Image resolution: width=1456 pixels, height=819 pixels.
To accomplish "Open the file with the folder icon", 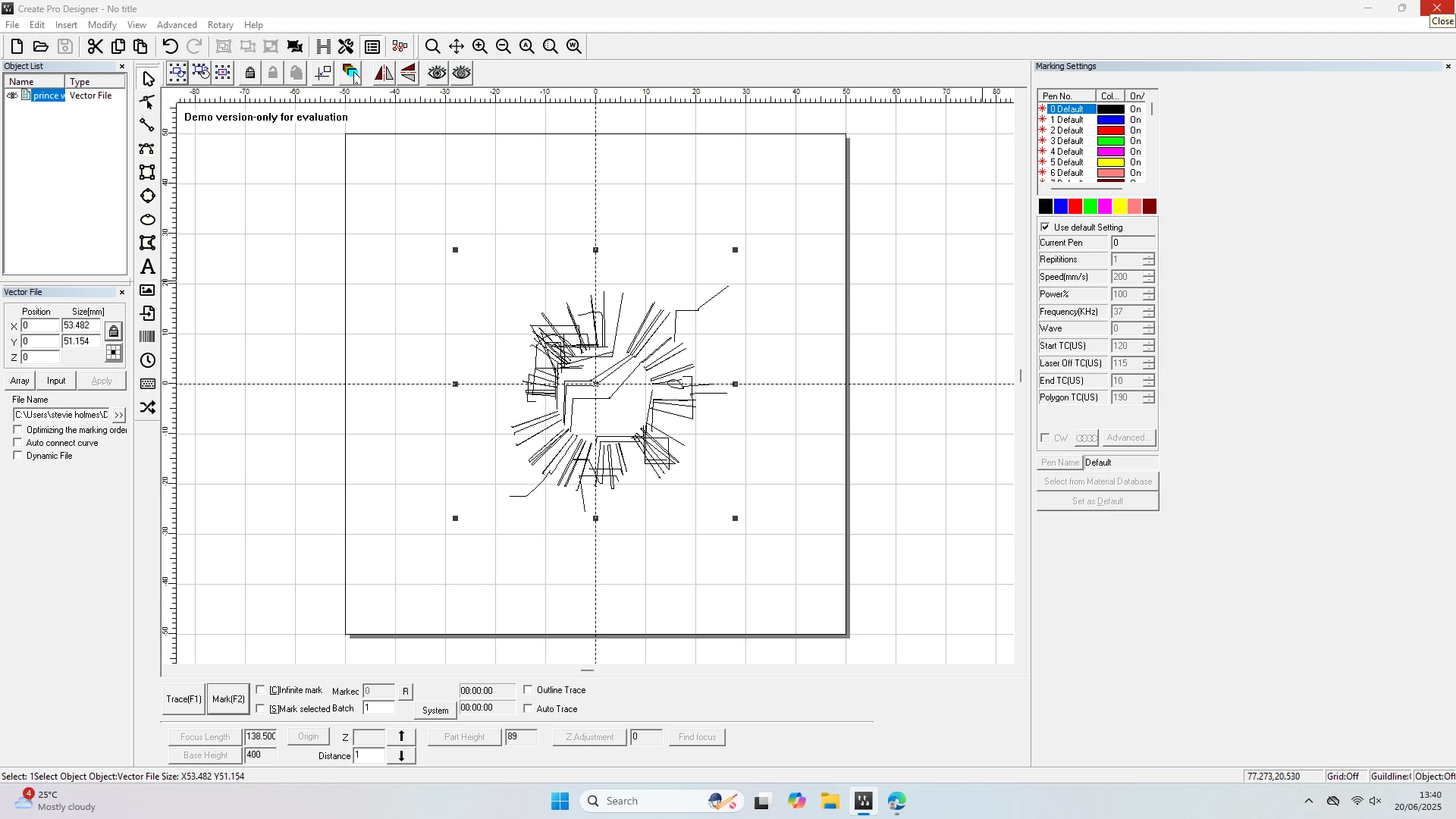I will (41, 47).
